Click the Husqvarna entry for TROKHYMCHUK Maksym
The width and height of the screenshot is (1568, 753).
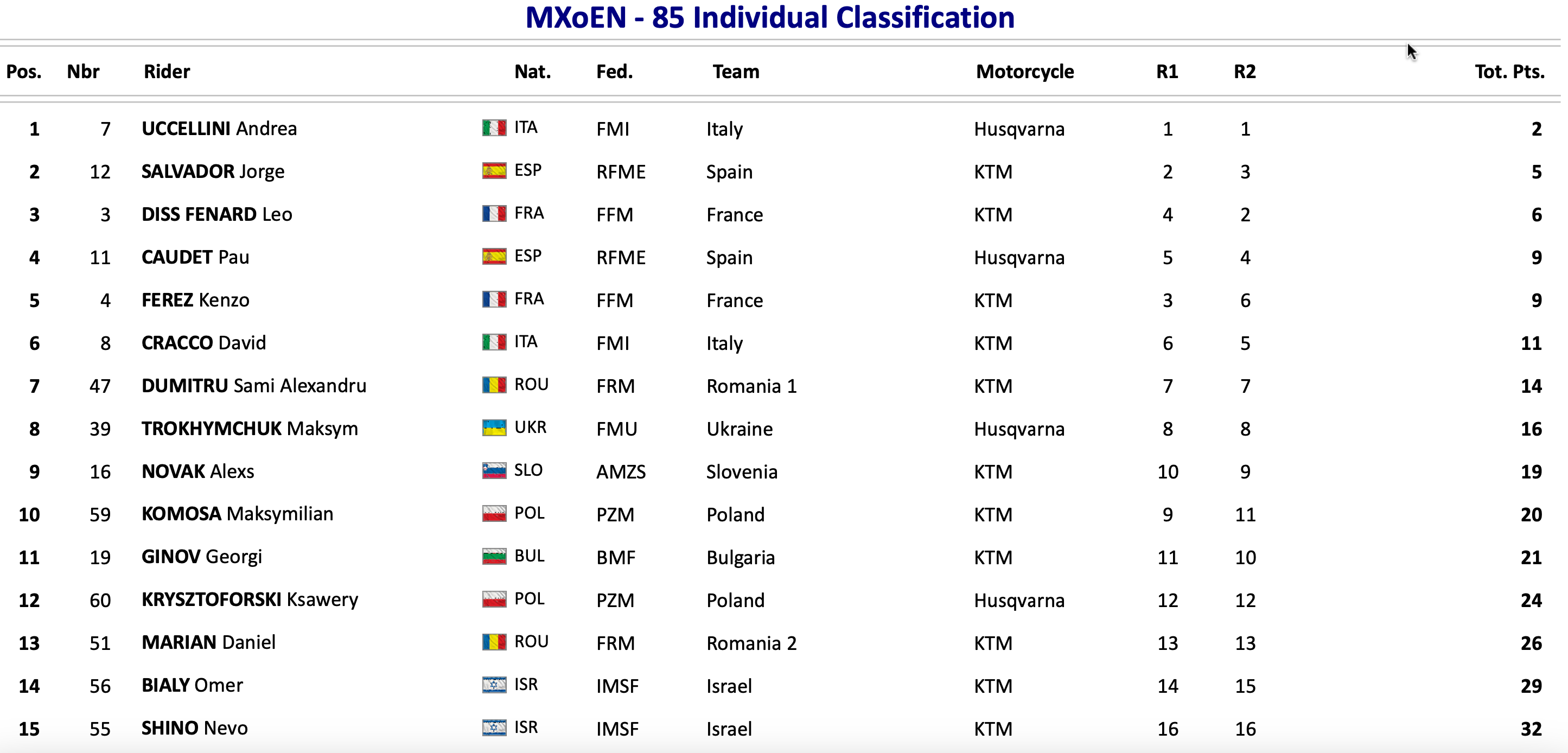1019,429
